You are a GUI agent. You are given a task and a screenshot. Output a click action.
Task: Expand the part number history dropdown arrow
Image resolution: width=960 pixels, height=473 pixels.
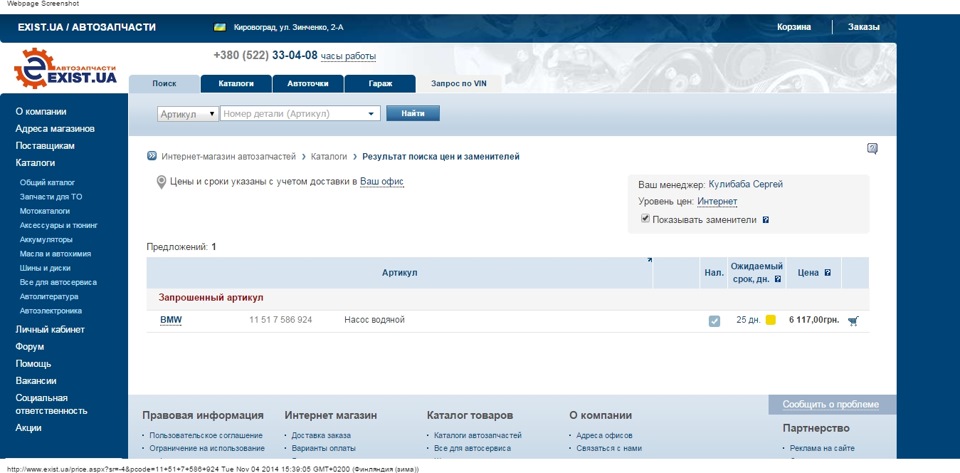(x=371, y=114)
